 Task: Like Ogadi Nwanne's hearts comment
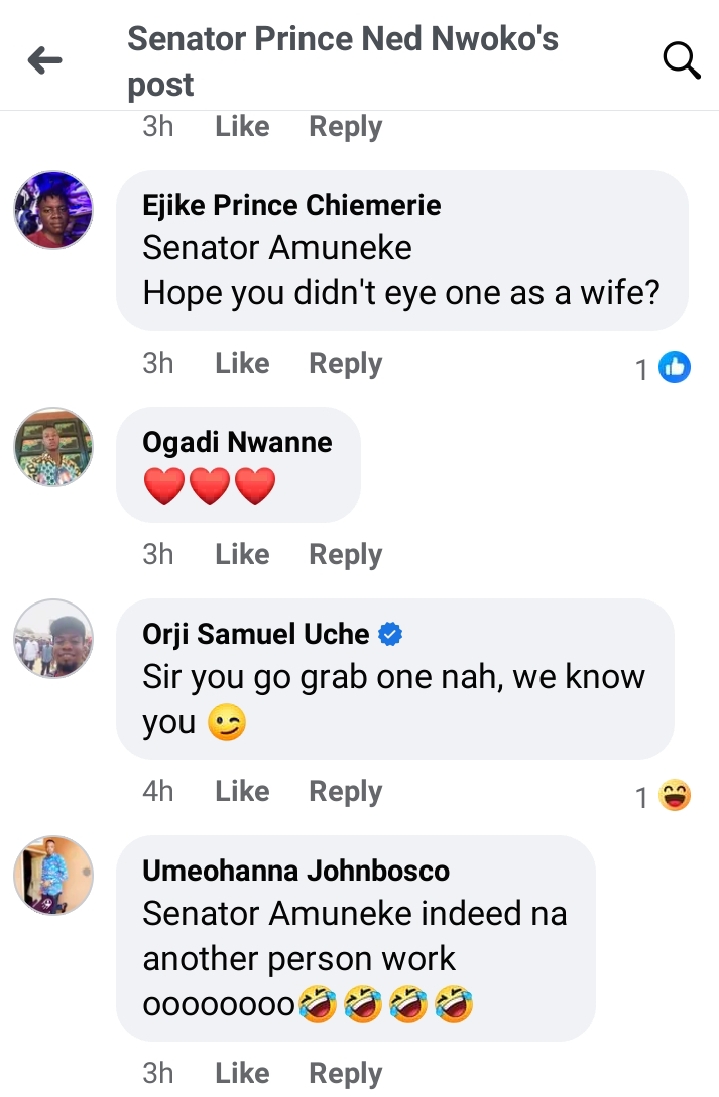[x=242, y=554]
